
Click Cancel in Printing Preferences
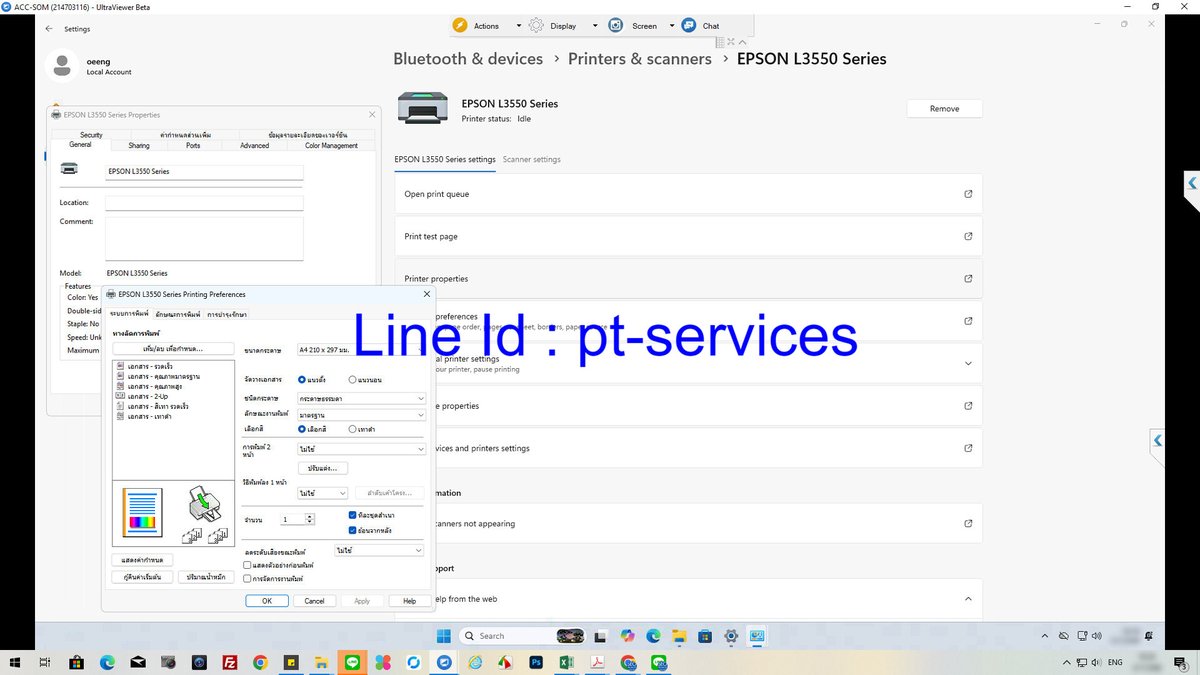point(314,601)
